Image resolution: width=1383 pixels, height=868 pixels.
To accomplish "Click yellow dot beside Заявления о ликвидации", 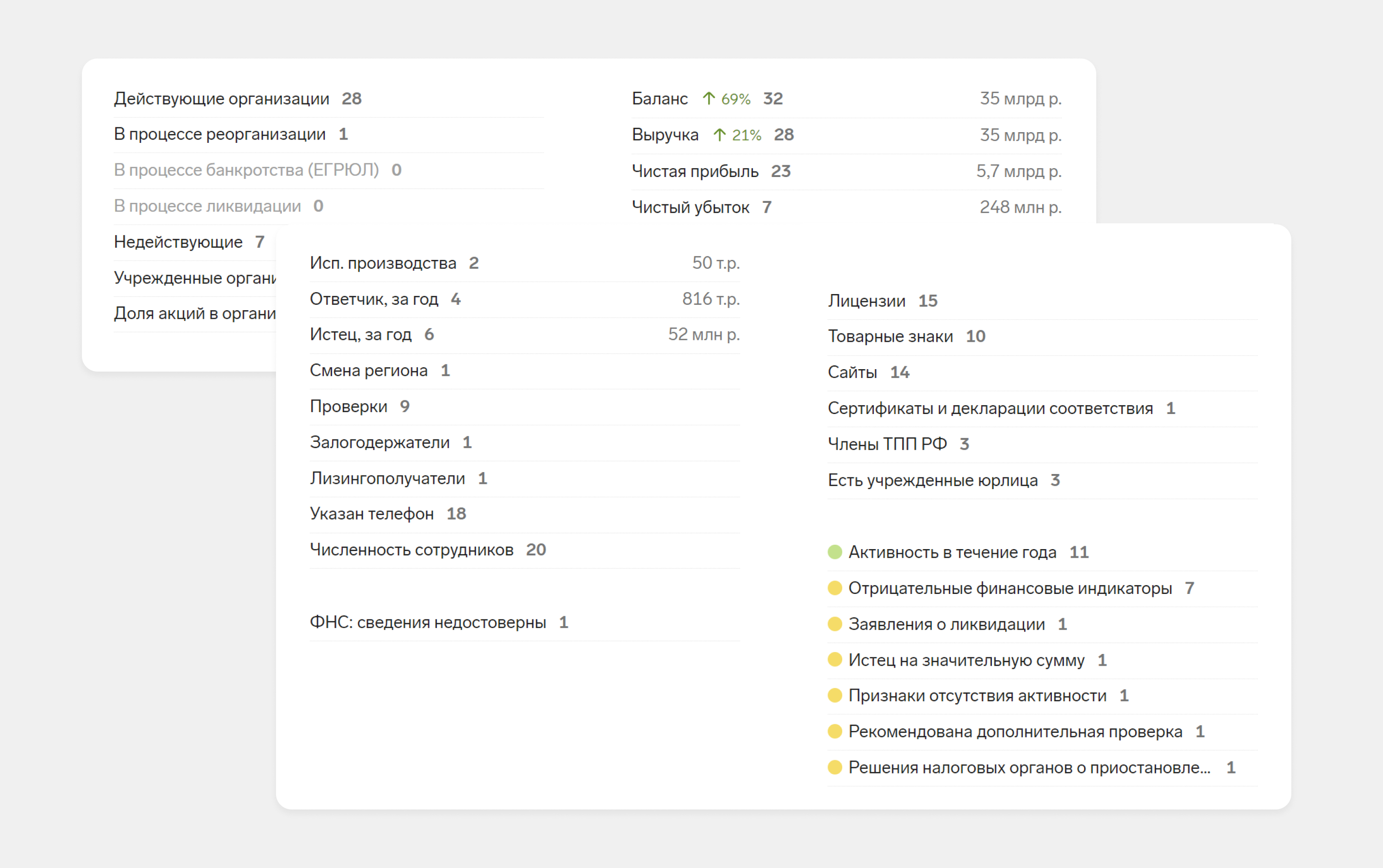I will (x=835, y=624).
